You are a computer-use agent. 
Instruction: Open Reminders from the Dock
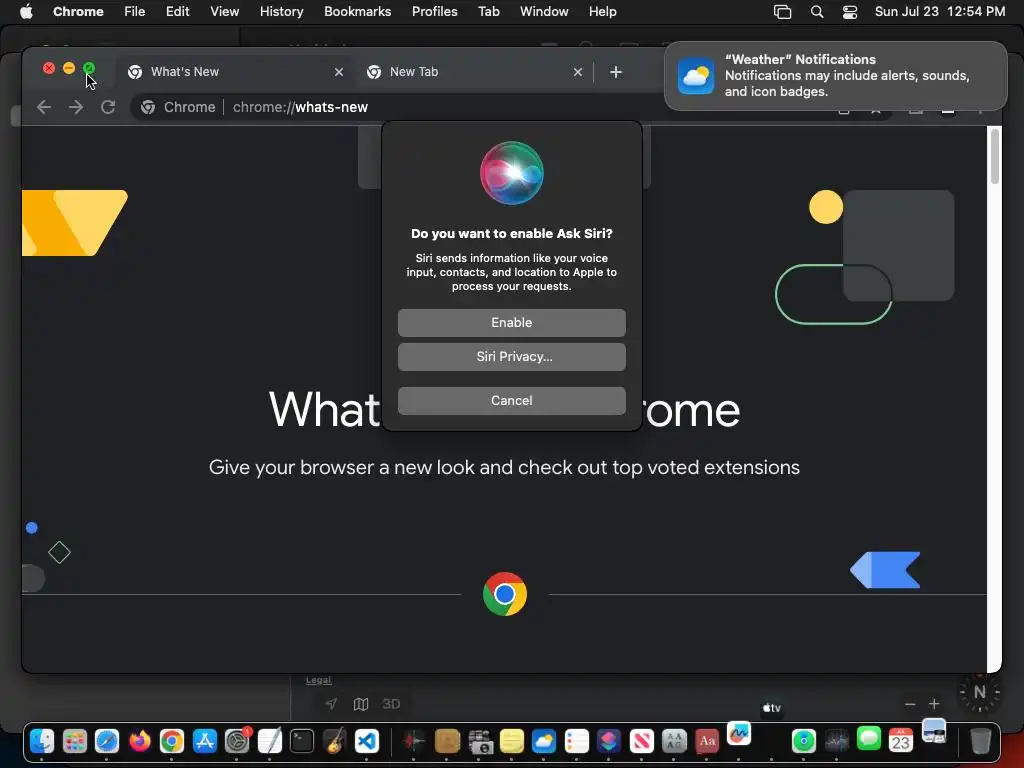pyautogui.click(x=577, y=741)
